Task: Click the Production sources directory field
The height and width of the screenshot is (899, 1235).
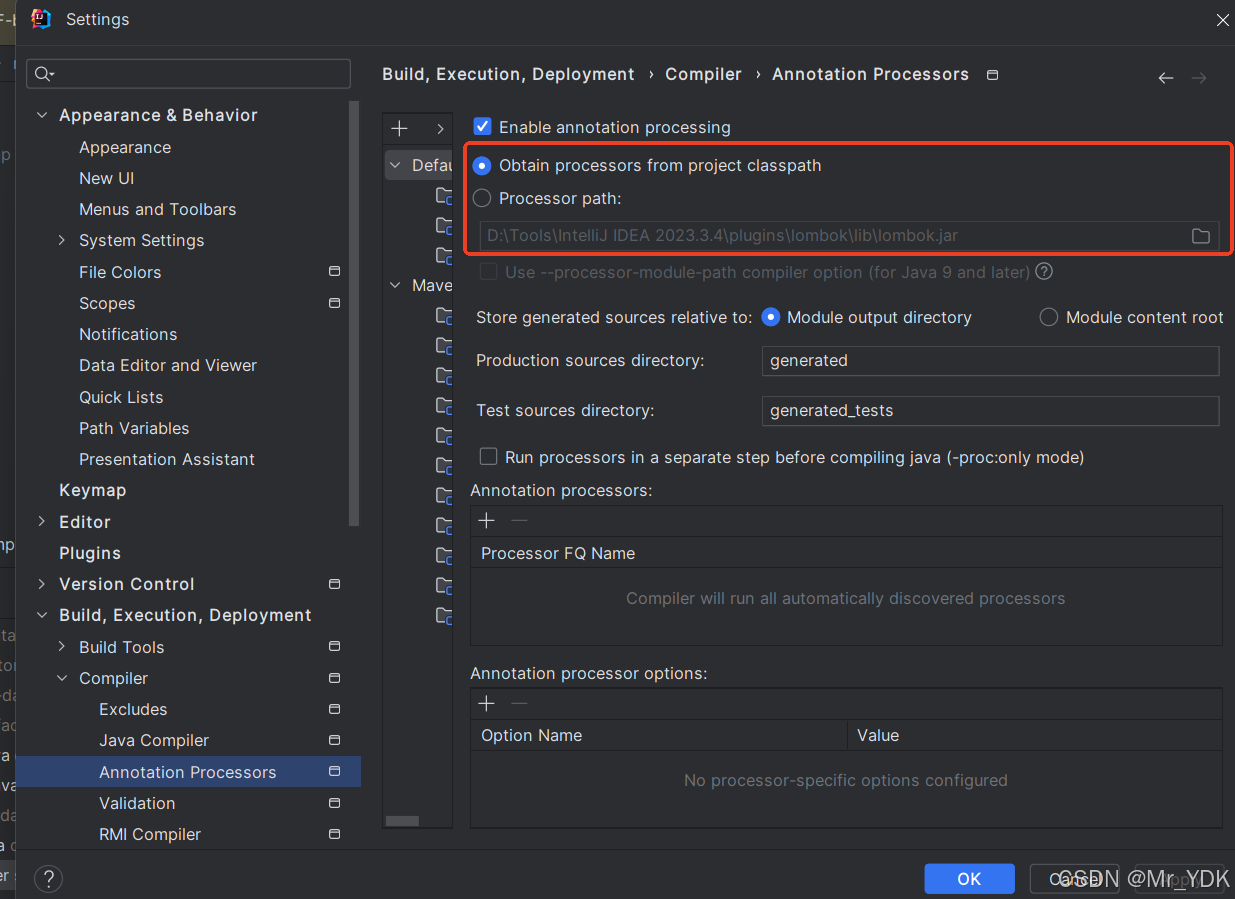Action: coord(991,361)
